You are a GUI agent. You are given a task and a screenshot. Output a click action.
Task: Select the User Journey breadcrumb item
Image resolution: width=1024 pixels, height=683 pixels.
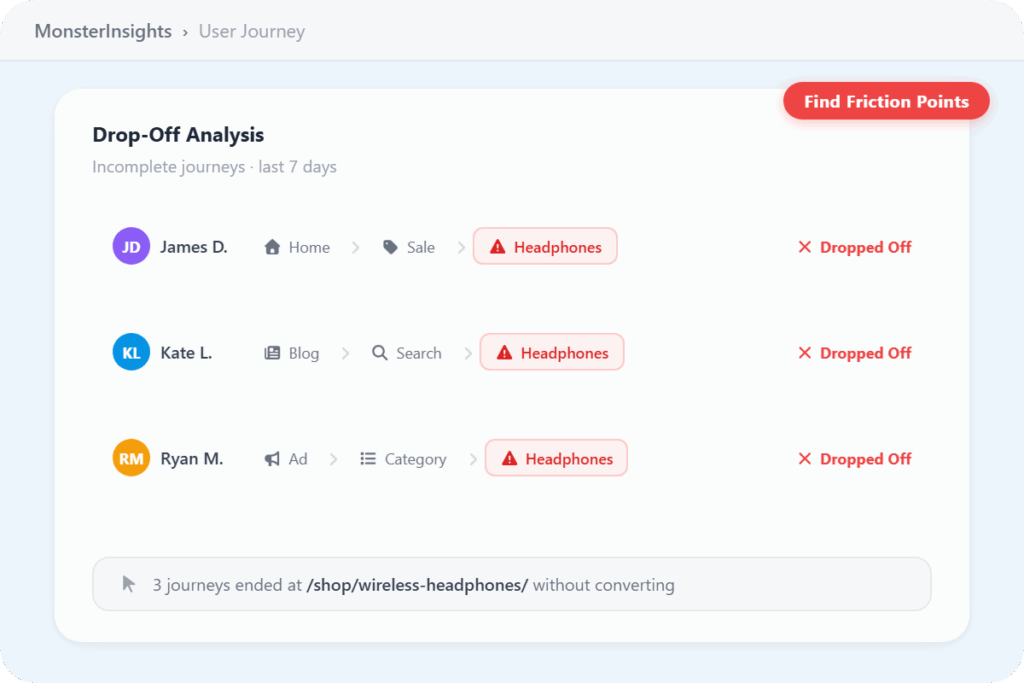(x=251, y=31)
